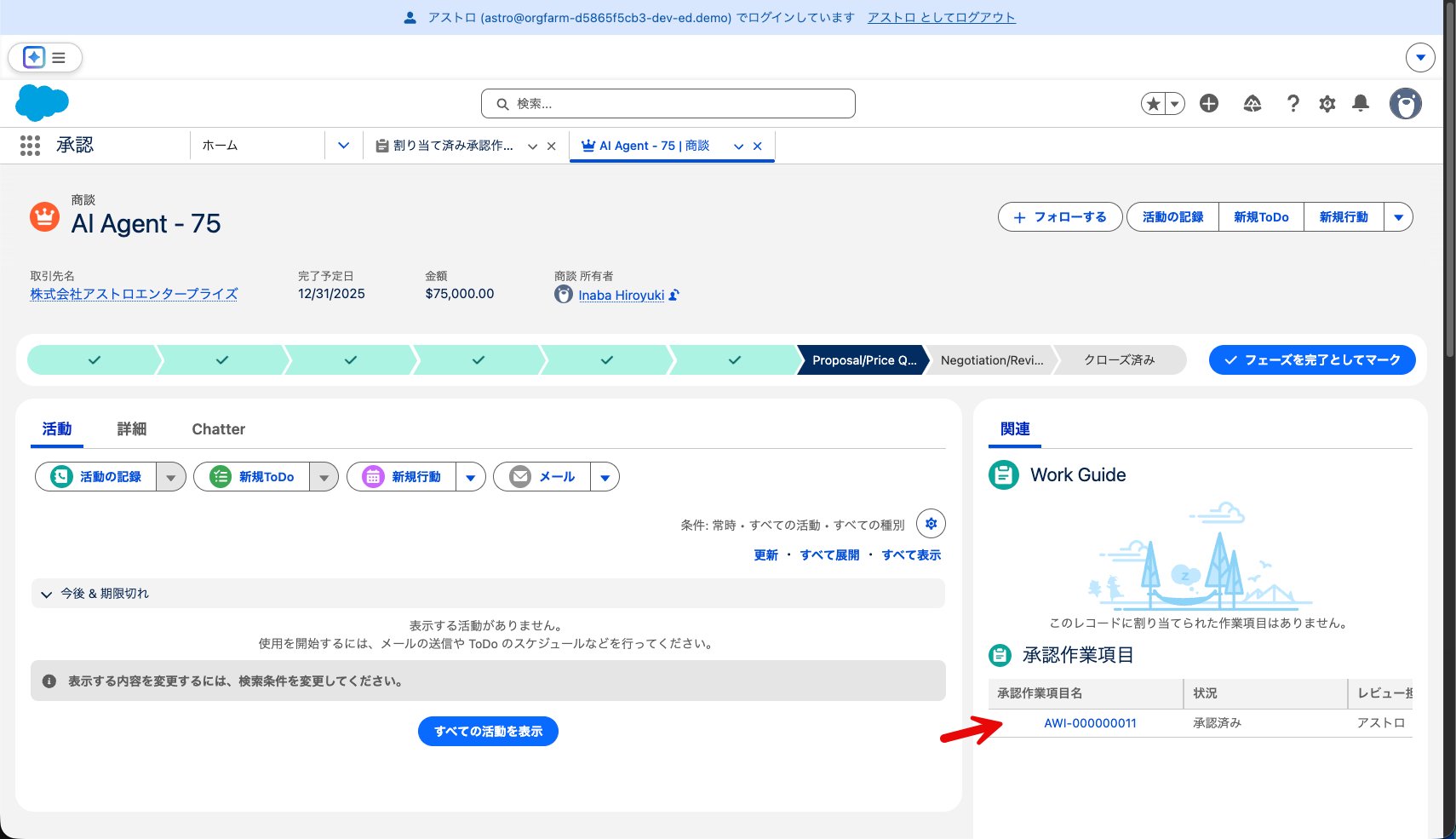Select the 関連 tab
Viewport: 1456px width, 839px height.
pos(1015,429)
